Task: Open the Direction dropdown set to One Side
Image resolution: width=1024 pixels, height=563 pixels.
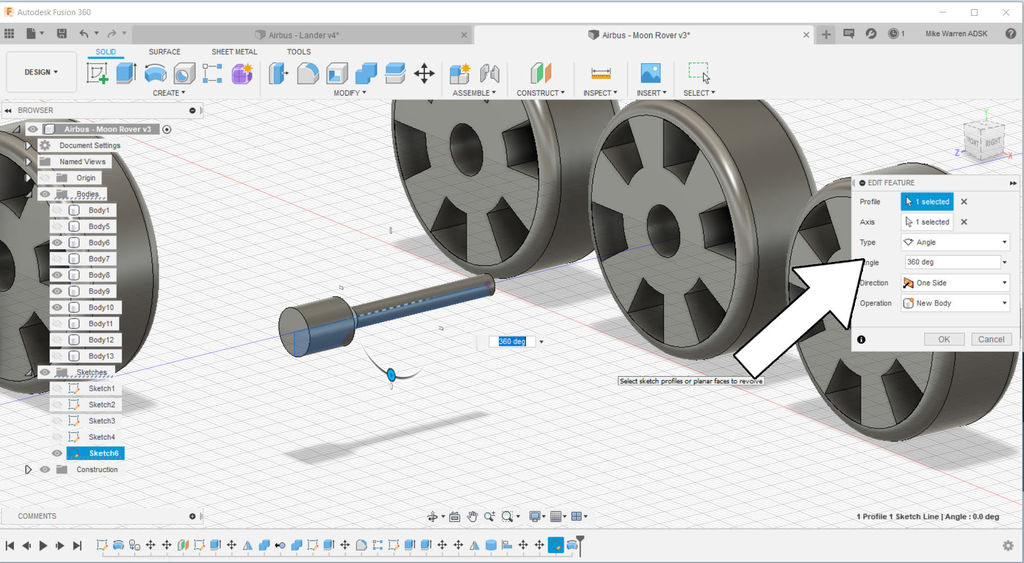Action: tap(955, 283)
